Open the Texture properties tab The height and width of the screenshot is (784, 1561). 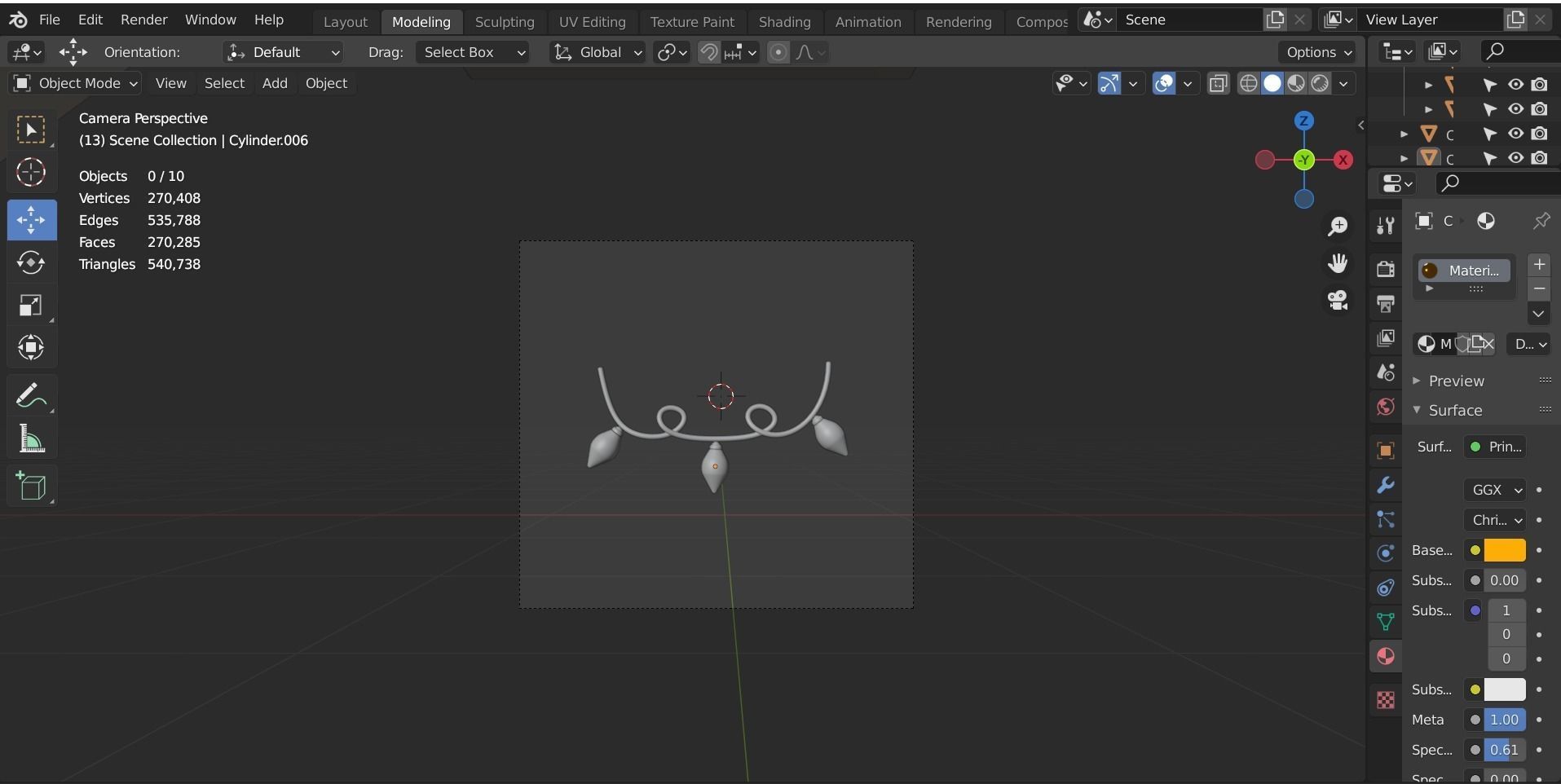[1385, 700]
